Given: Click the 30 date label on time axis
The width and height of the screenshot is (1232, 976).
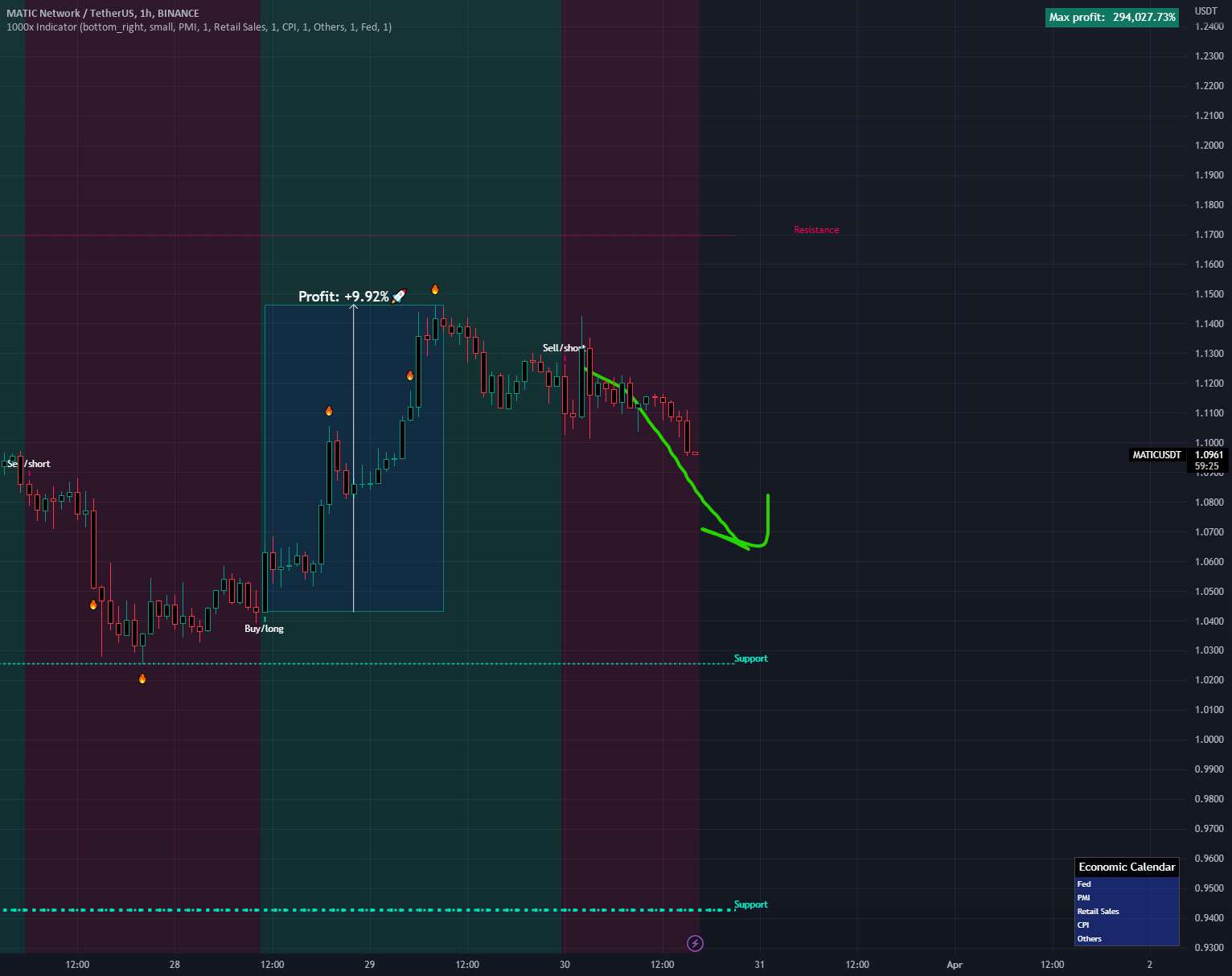Looking at the screenshot, I should click(565, 965).
